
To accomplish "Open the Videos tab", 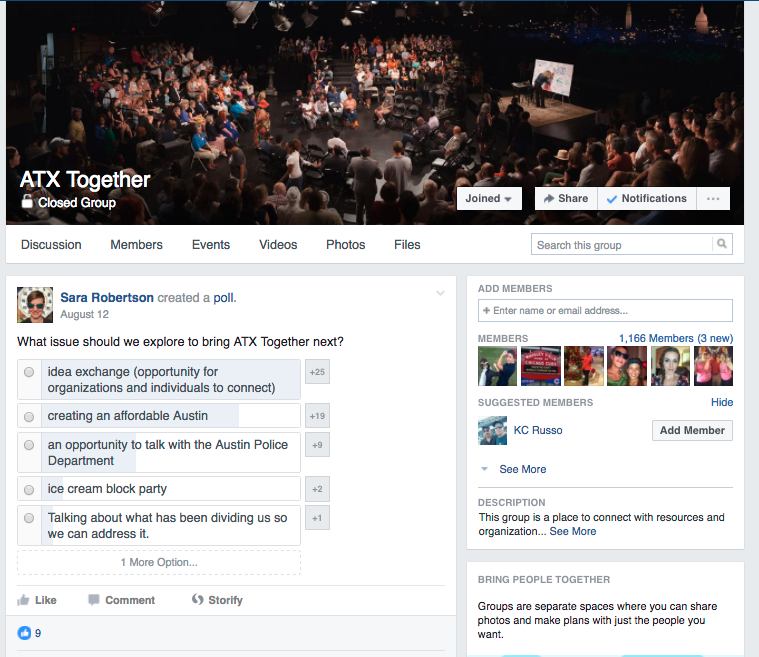I will point(278,244).
